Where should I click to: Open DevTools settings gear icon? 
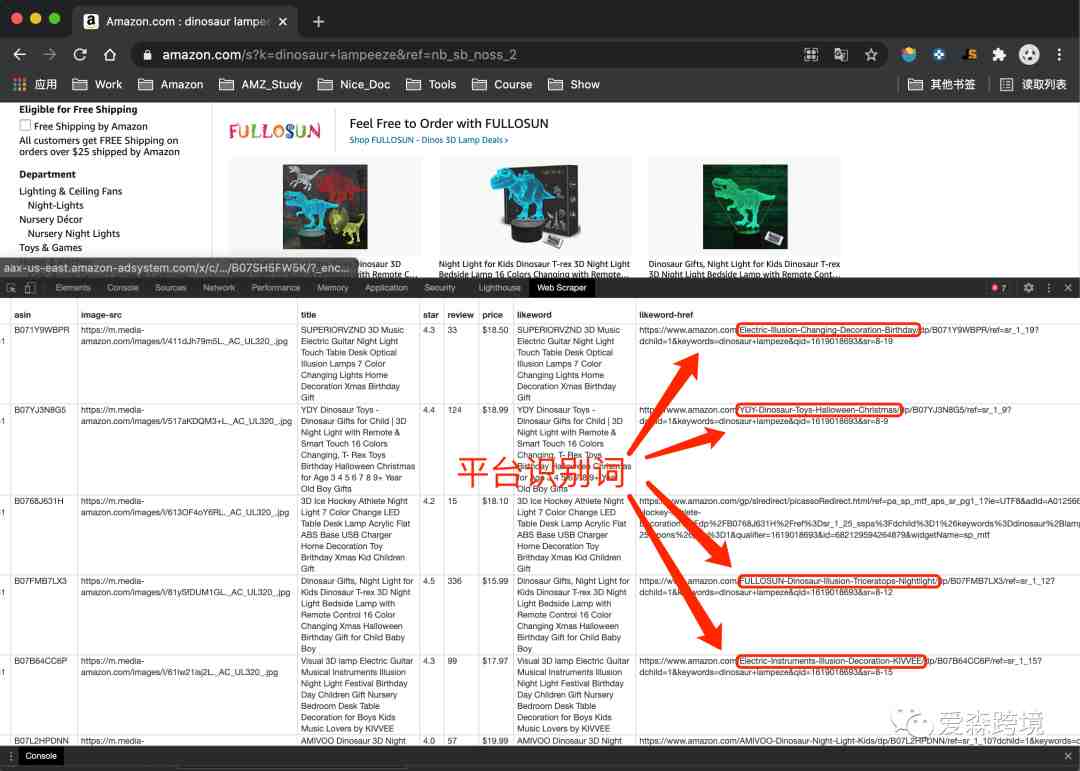(1028, 287)
